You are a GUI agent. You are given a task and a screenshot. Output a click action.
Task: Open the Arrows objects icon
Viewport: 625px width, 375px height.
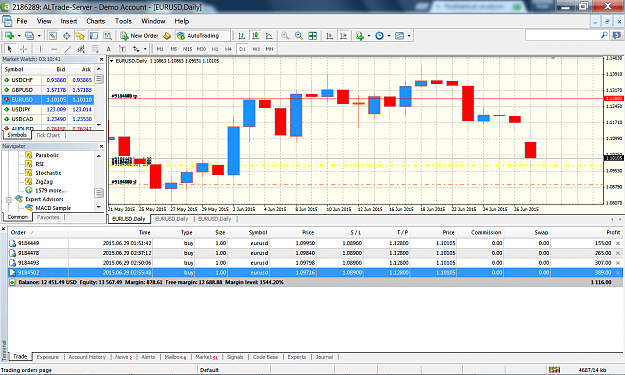pos(136,49)
